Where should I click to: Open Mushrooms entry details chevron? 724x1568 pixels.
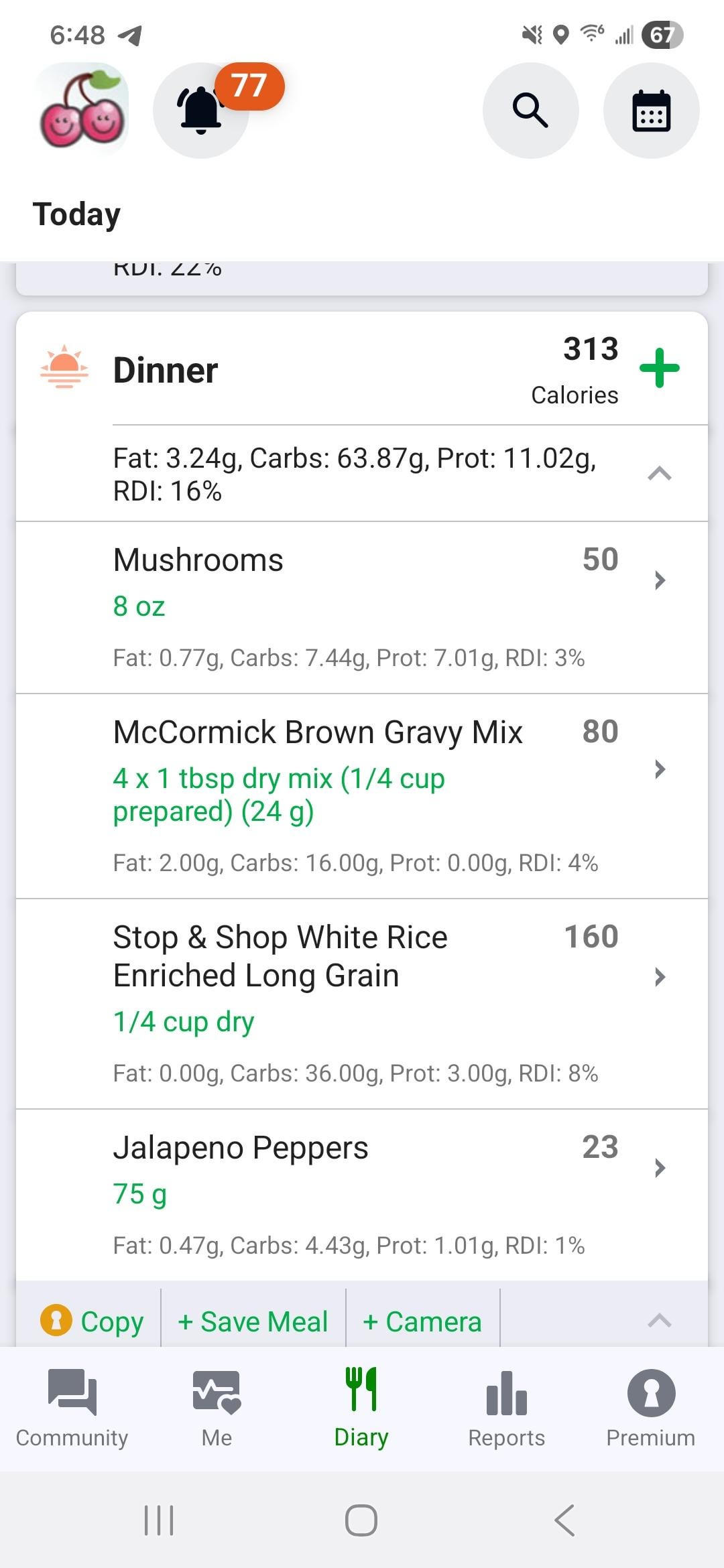click(660, 580)
